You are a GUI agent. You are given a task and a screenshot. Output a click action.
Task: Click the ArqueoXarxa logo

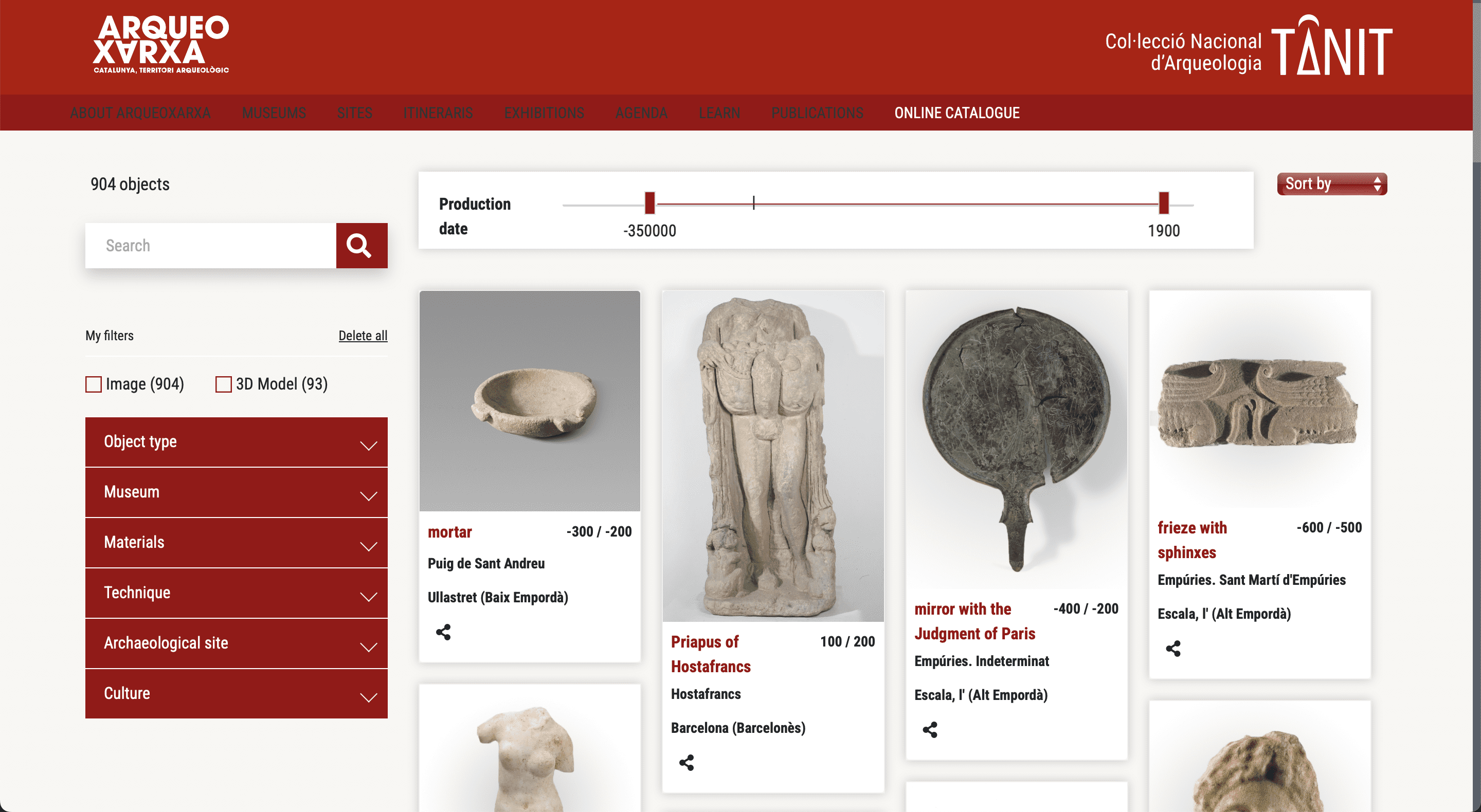point(161,45)
